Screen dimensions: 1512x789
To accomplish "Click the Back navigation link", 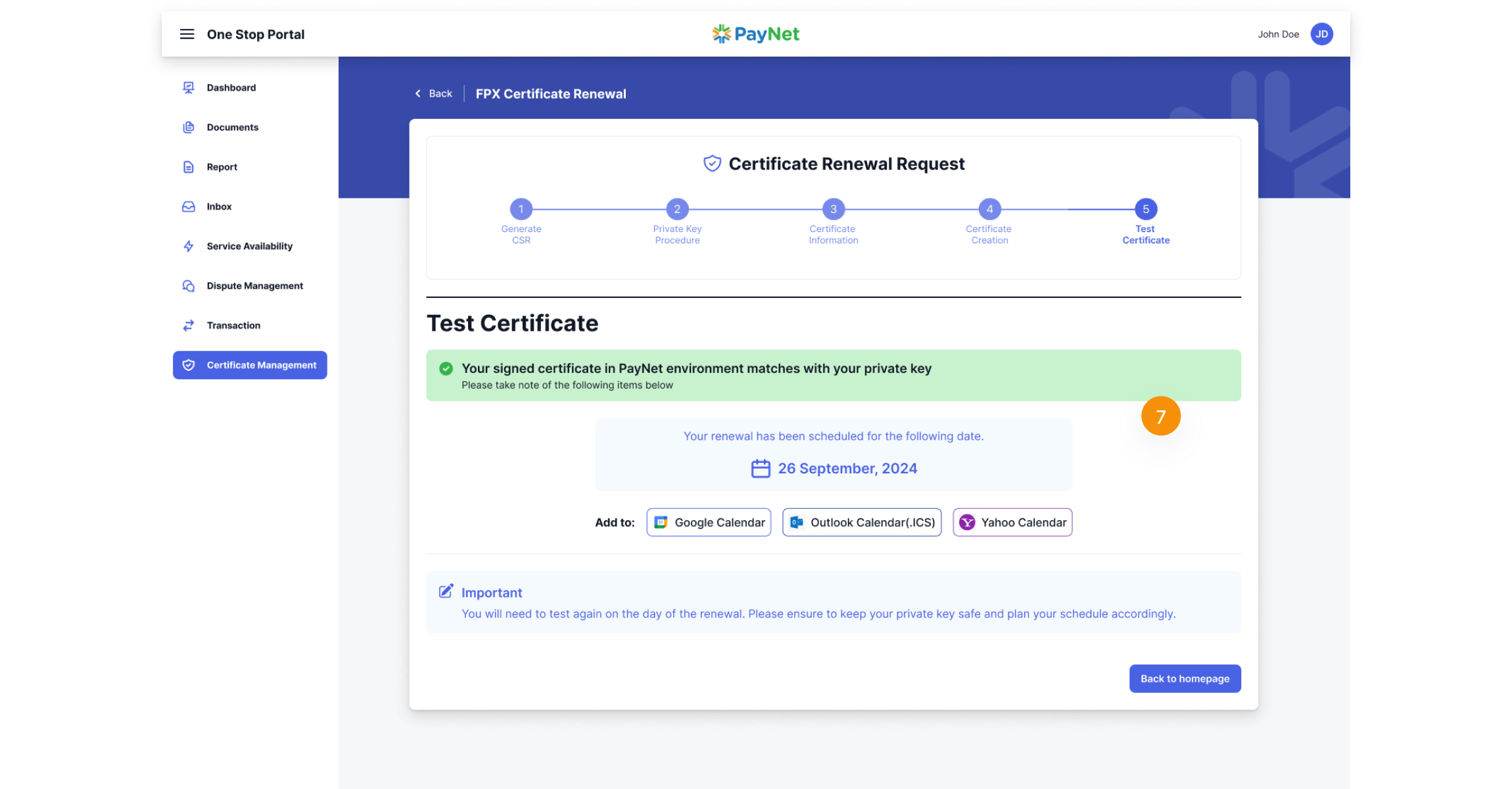I will (433, 93).
